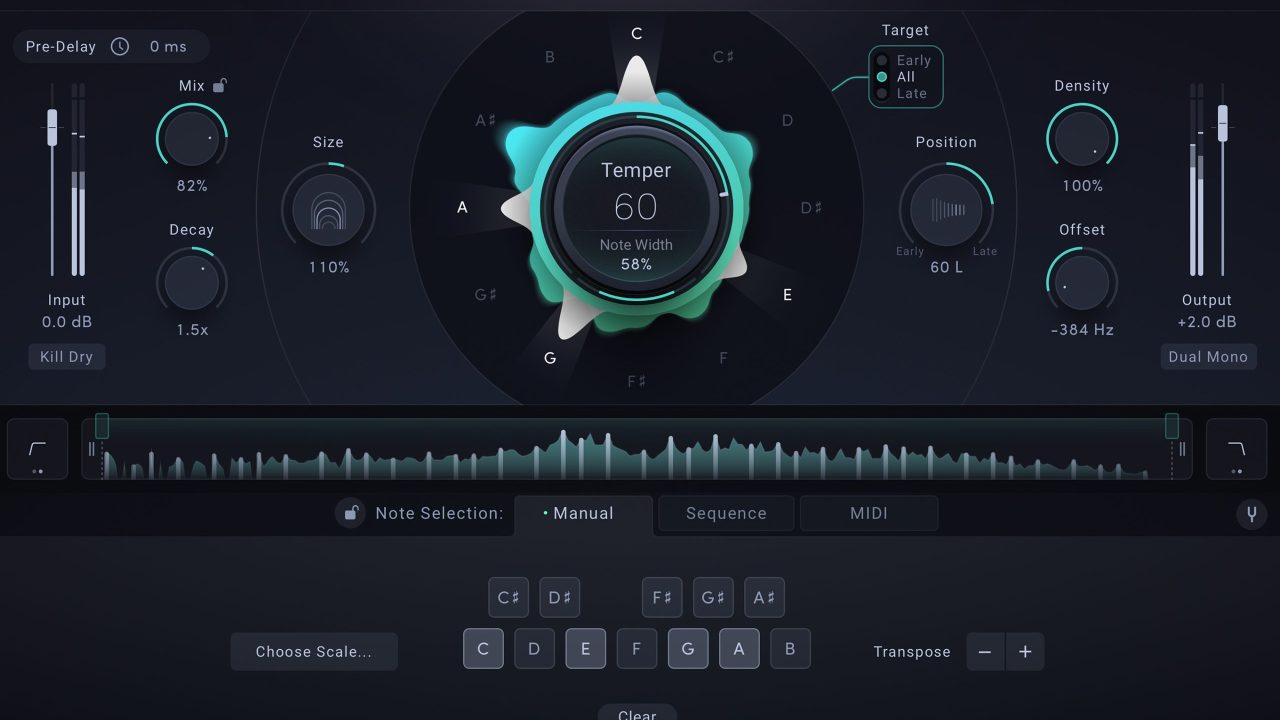The height and width of the screenshot is (720, 1280).
Task: Select the note F
Action: [x=637, y=648]
